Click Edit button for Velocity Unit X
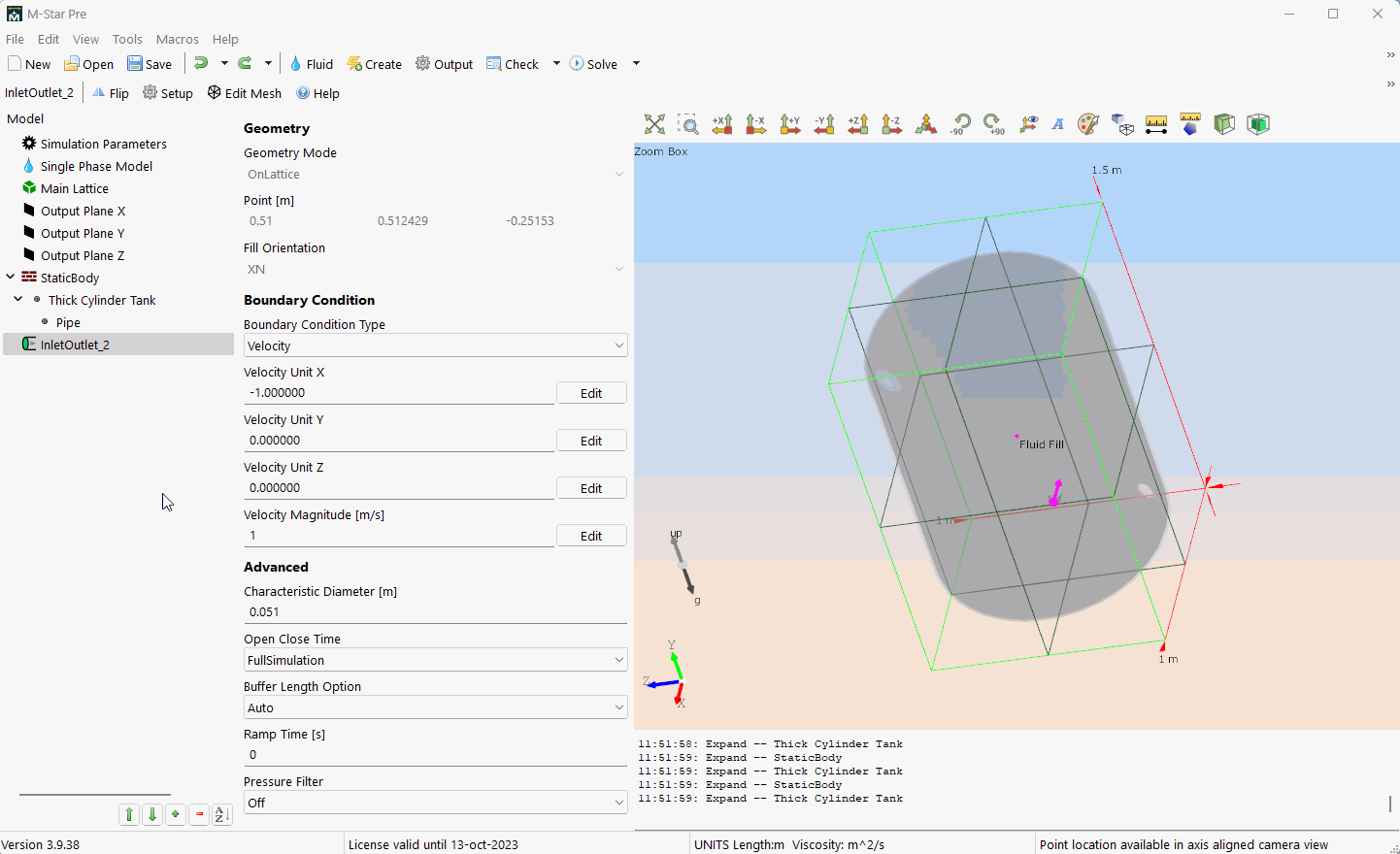Image resolution: width=1400 pixels, height=854 pixels. [x=591, y=393]
